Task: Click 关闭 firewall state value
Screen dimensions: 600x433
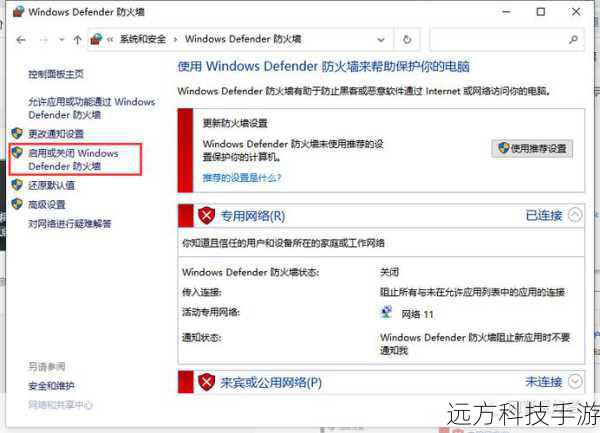Action: pos(389,272)
